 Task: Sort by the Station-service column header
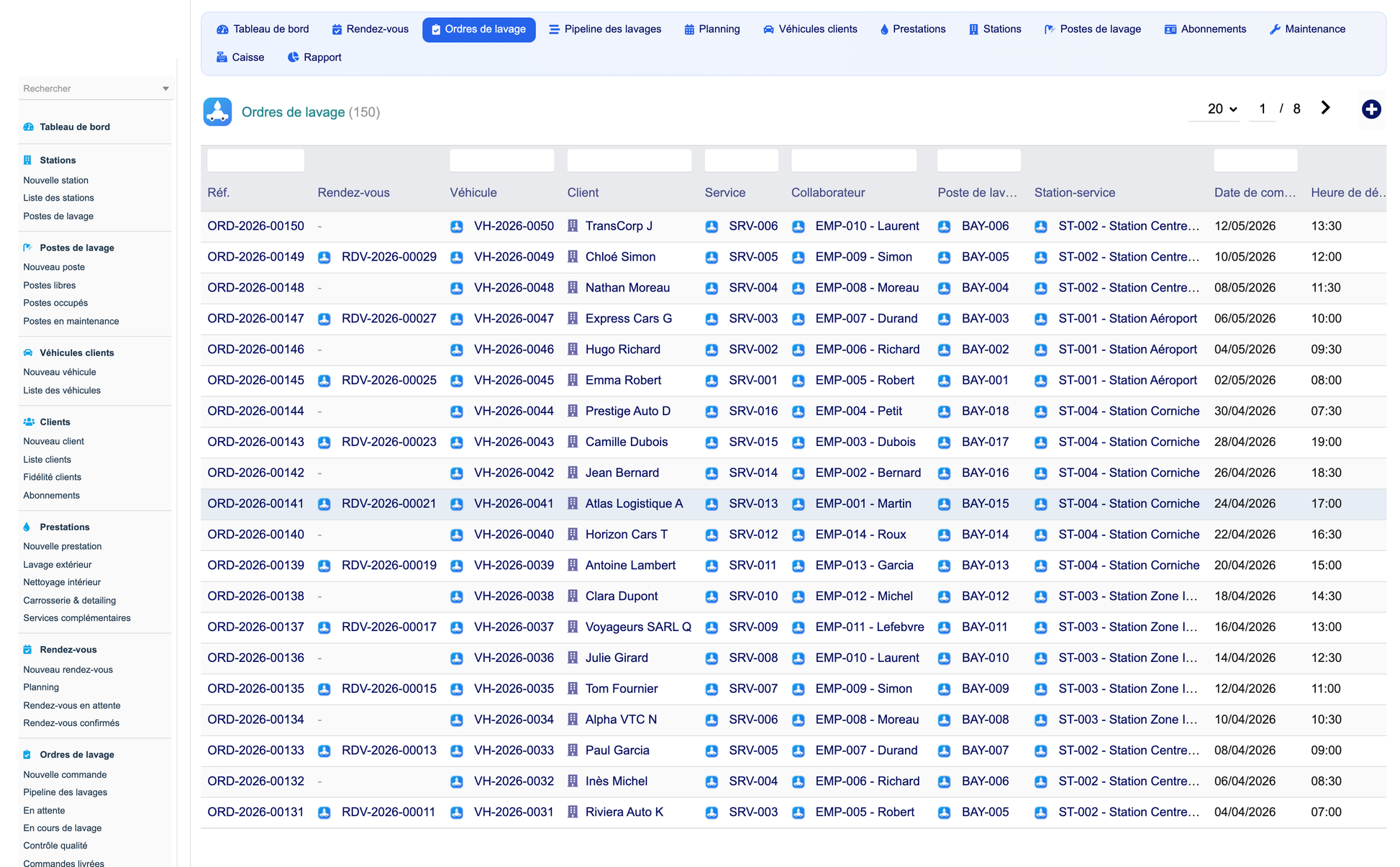(1074, 193)
